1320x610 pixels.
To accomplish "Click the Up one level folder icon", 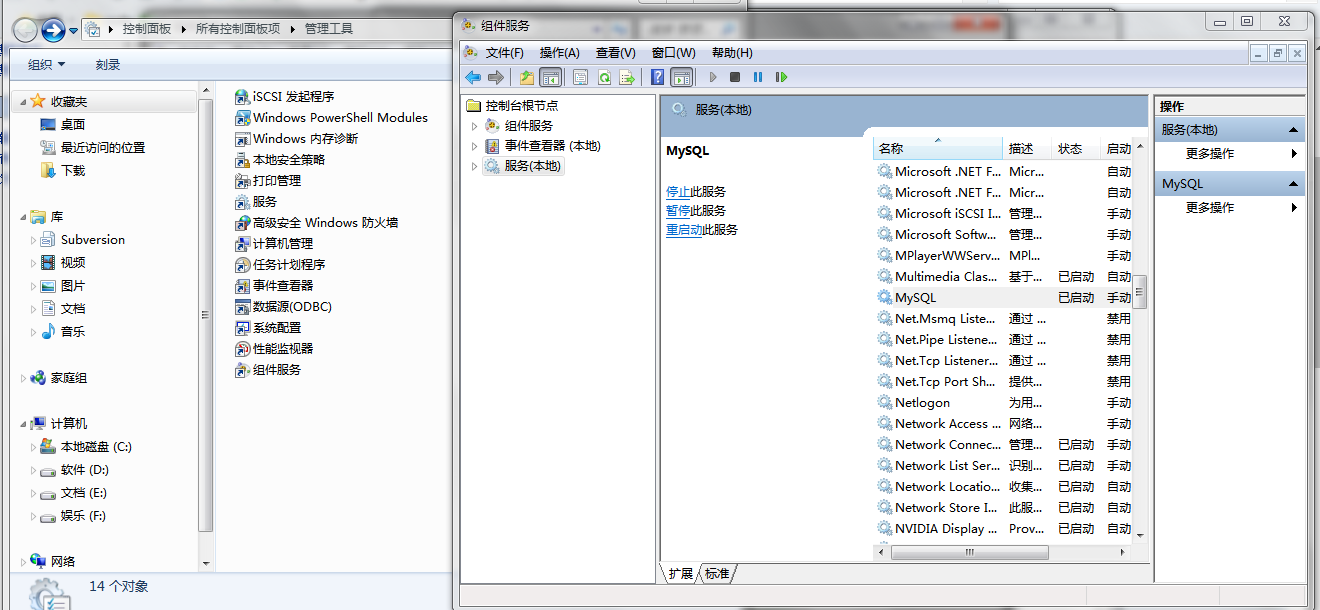I will pos(527,77).
